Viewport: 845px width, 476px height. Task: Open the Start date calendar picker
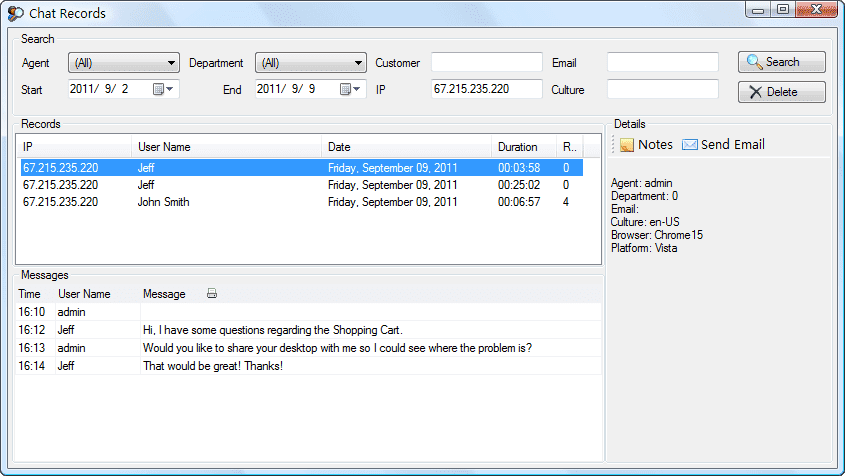pos(163,89)
